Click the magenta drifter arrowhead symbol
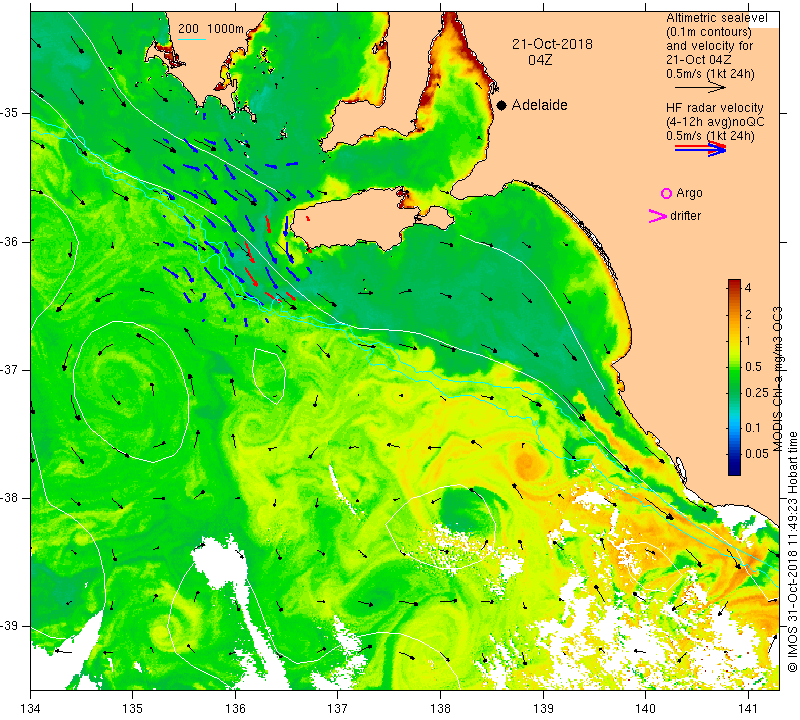800x720 pixels. pyautogui.click(x=657, y=216)
